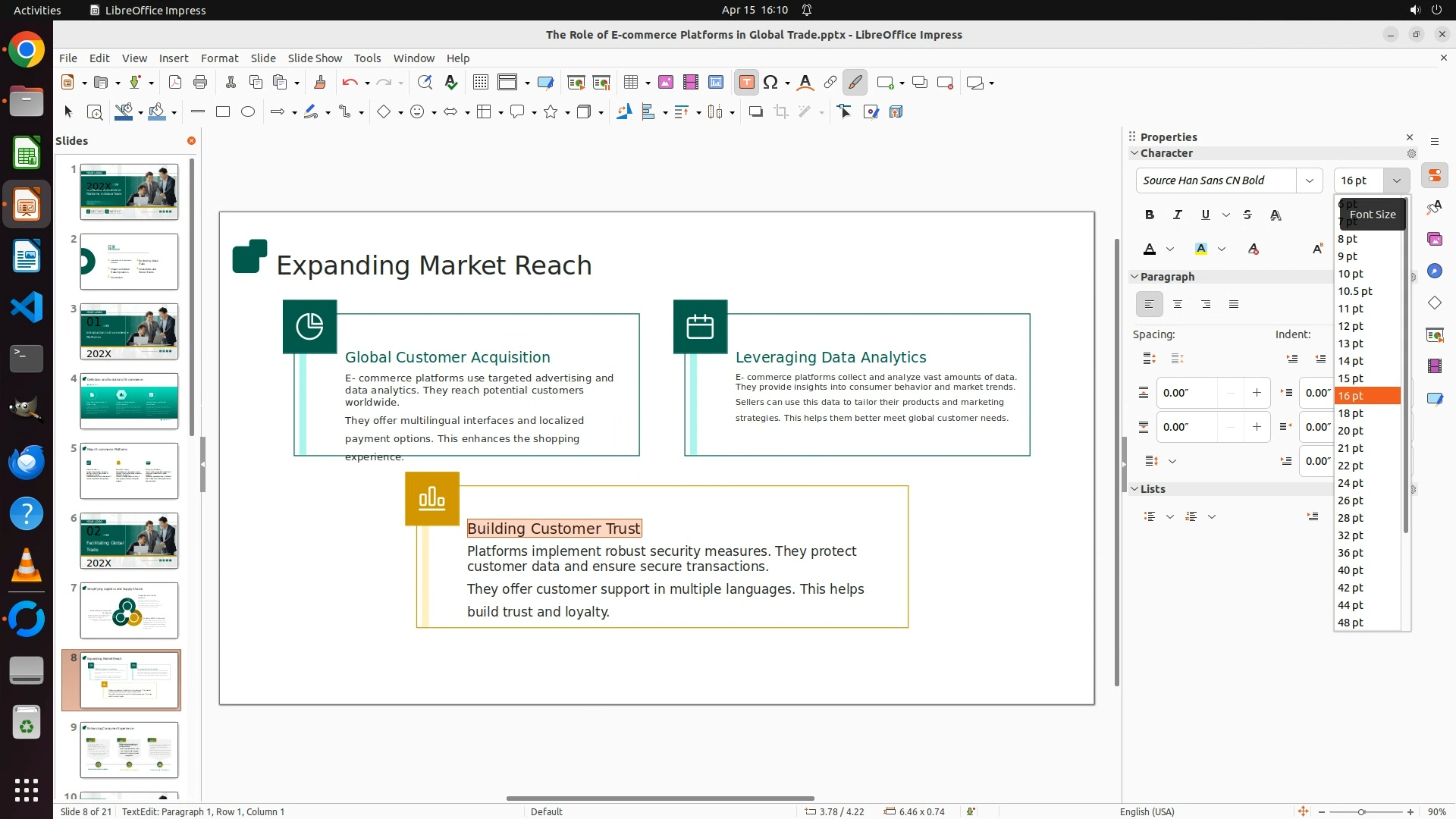Enable center paragraph alignment
The height and width of the screenshot is (819, 1456).
(1177, 305)
